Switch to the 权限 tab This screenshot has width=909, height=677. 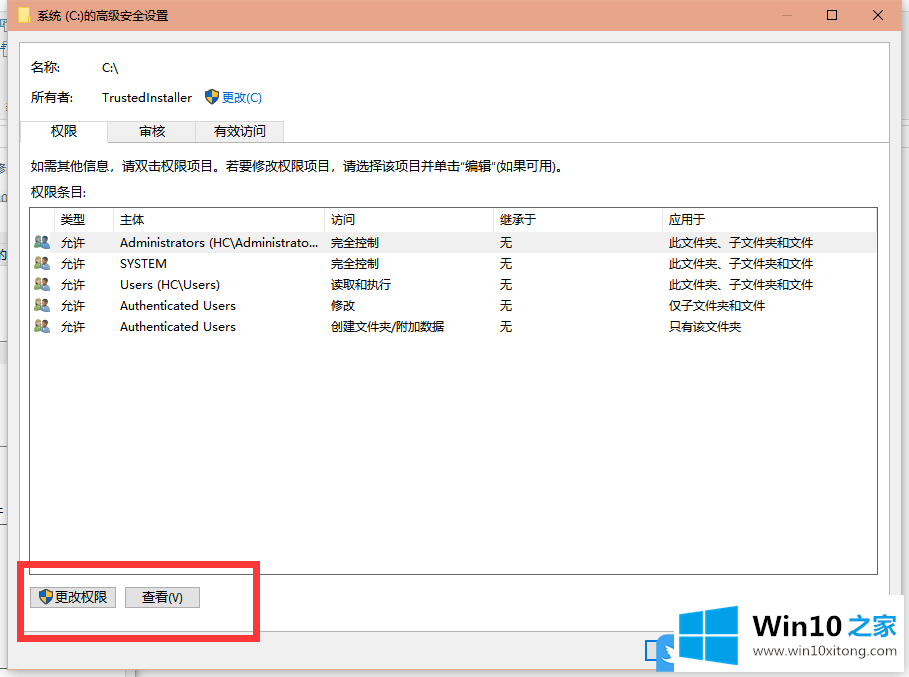(x=64, y=132)
